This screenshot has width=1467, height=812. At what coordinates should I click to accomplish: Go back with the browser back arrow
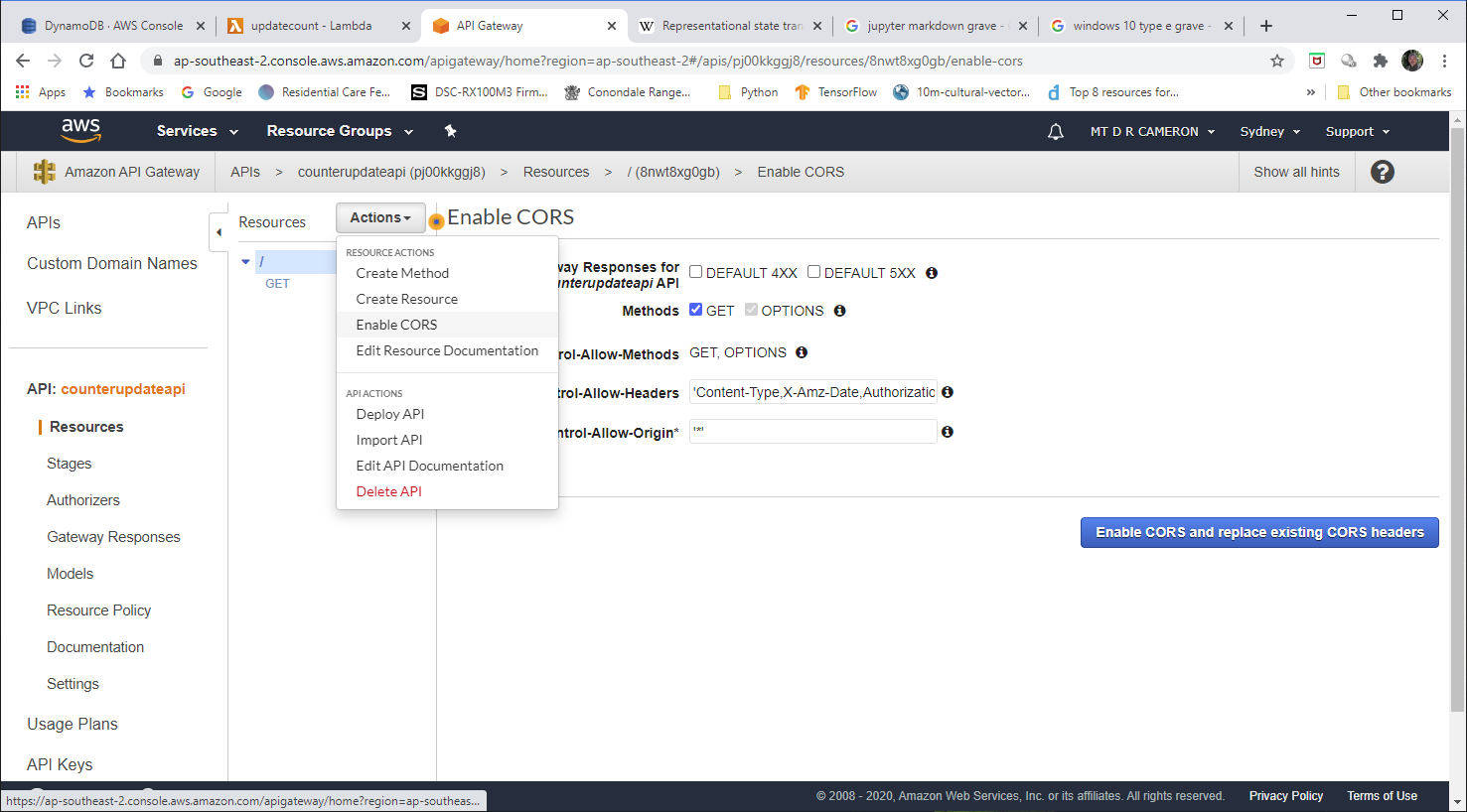23,61
